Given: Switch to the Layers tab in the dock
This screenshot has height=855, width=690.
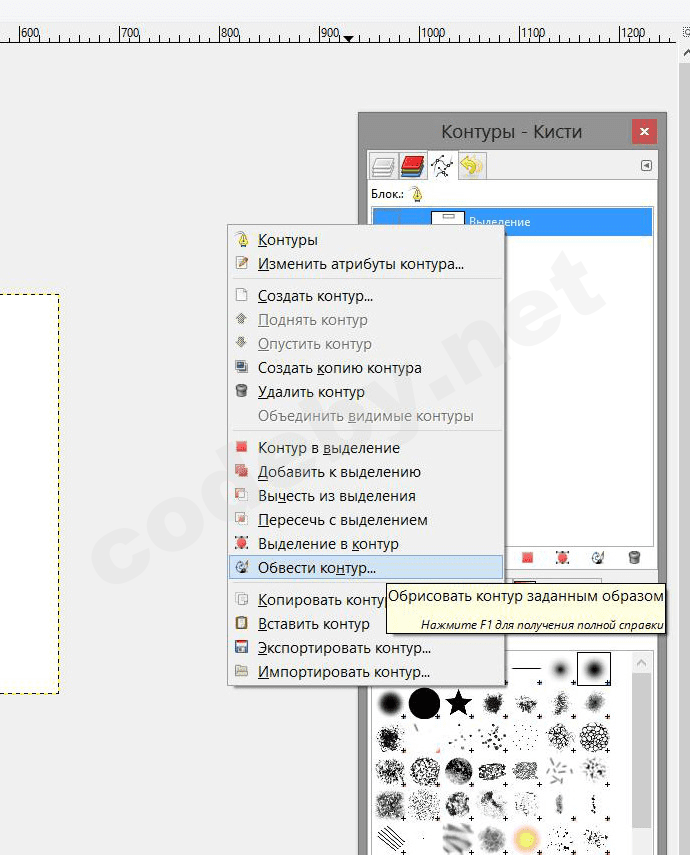Looking at the screenshot, I should point(383,166).
